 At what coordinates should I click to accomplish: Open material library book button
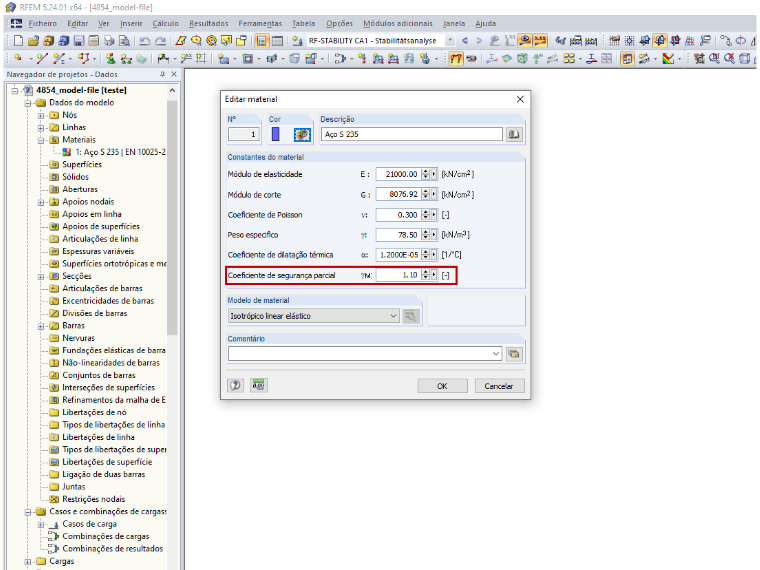514,134
